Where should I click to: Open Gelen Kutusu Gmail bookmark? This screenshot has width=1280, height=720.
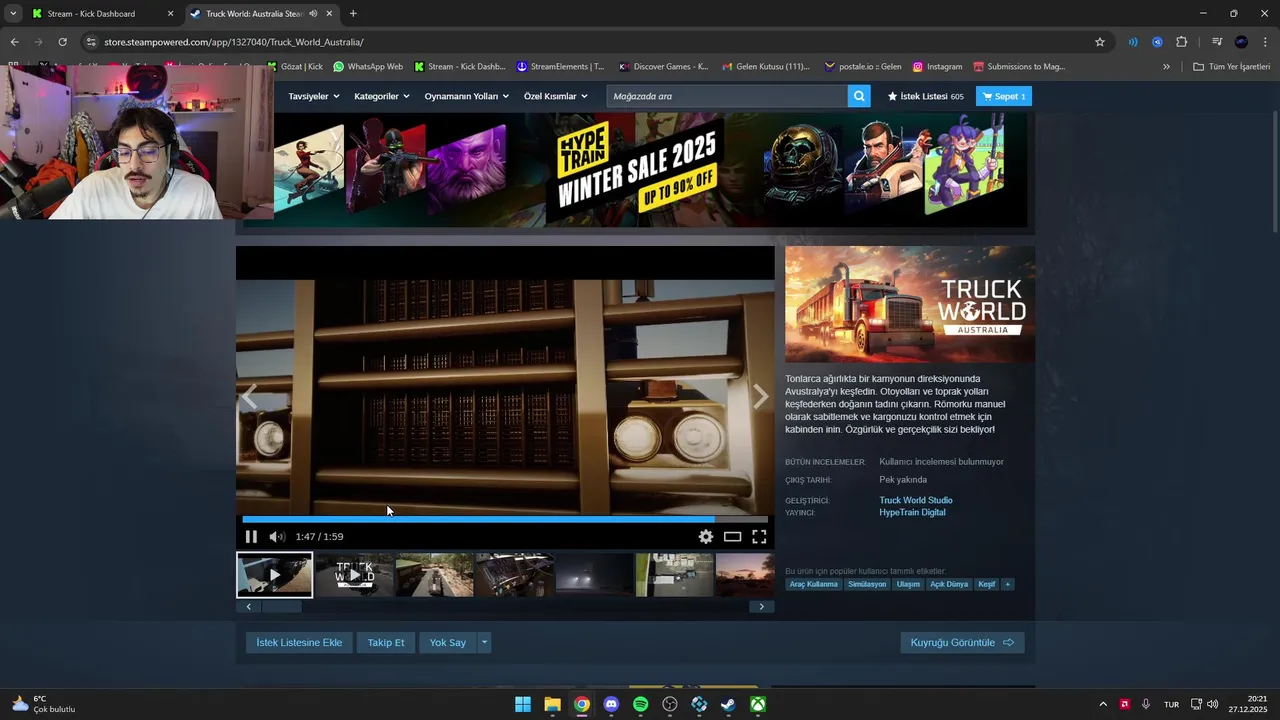[x=765, y=67]
